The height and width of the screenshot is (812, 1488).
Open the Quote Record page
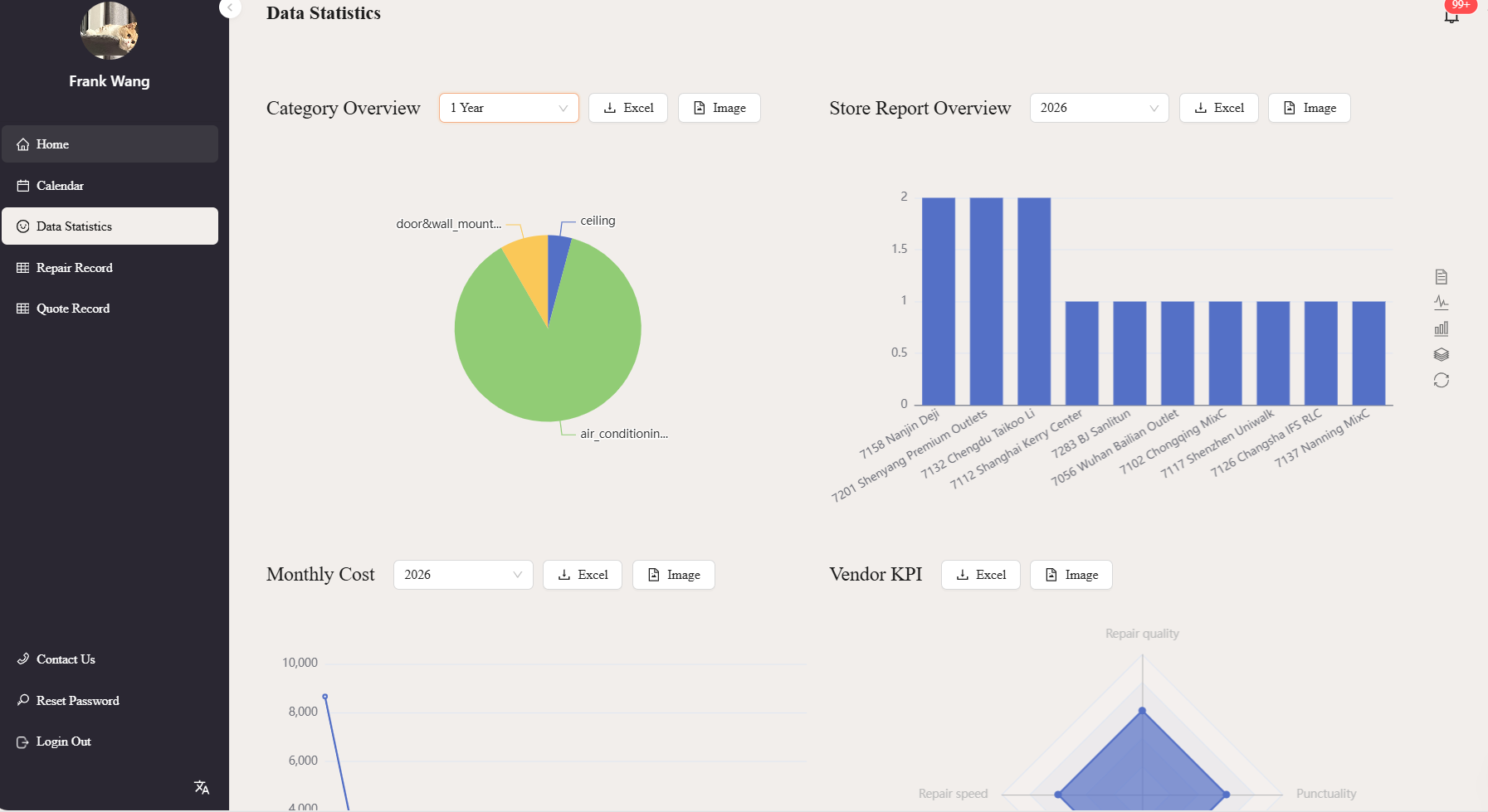coord(110,309)
